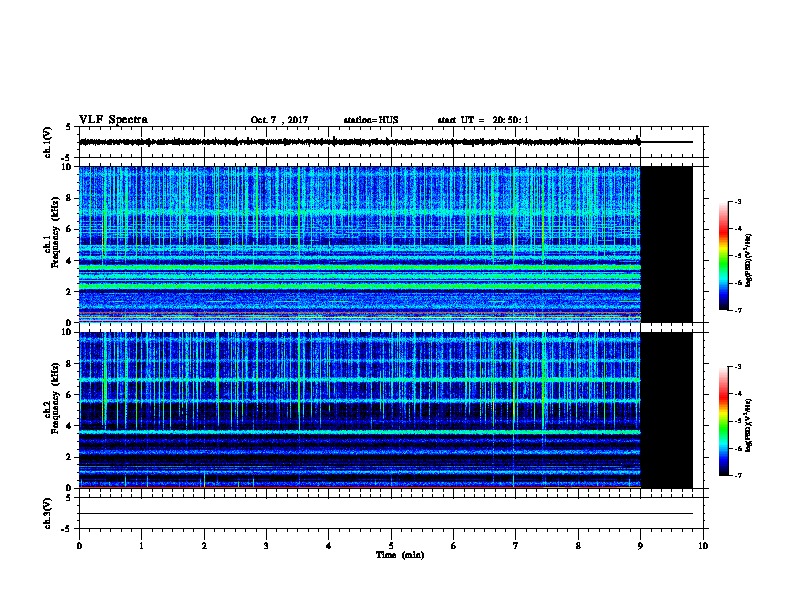Click the "ch.3(V)" axis label
792x612 pixels.
(x=48, y=513)
